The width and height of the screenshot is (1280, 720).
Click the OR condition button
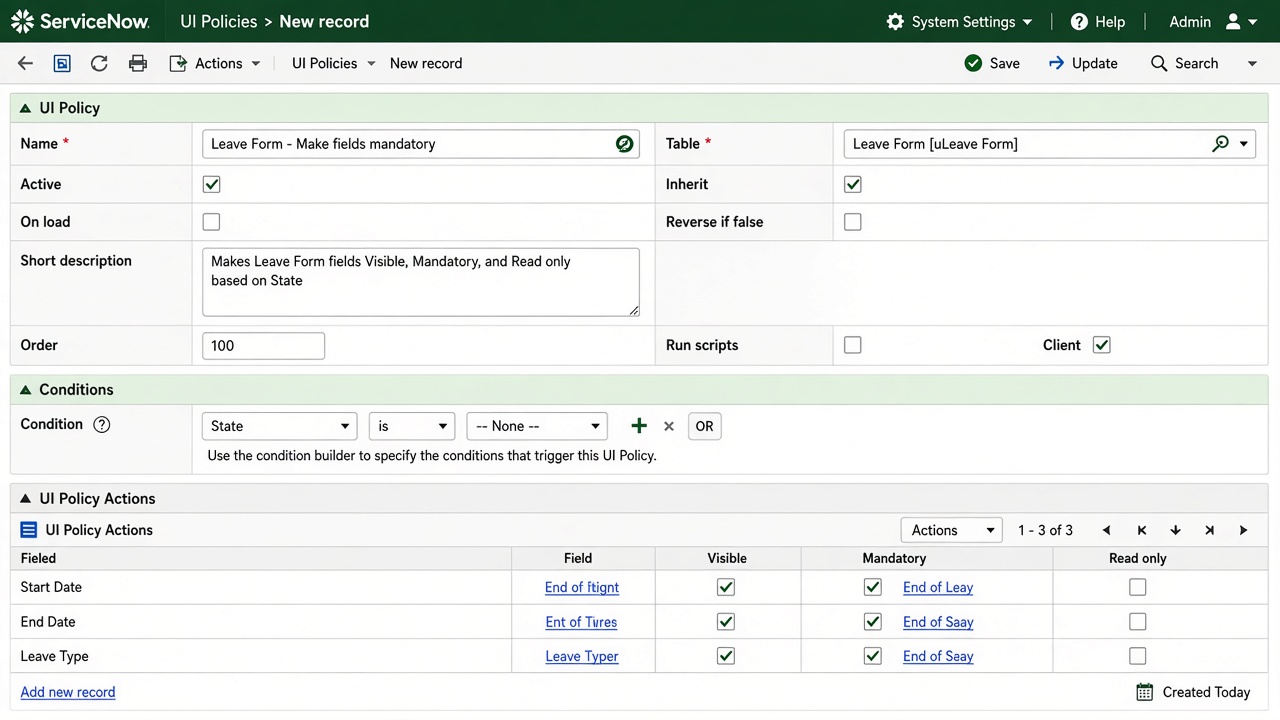click(x=705, y=426)
